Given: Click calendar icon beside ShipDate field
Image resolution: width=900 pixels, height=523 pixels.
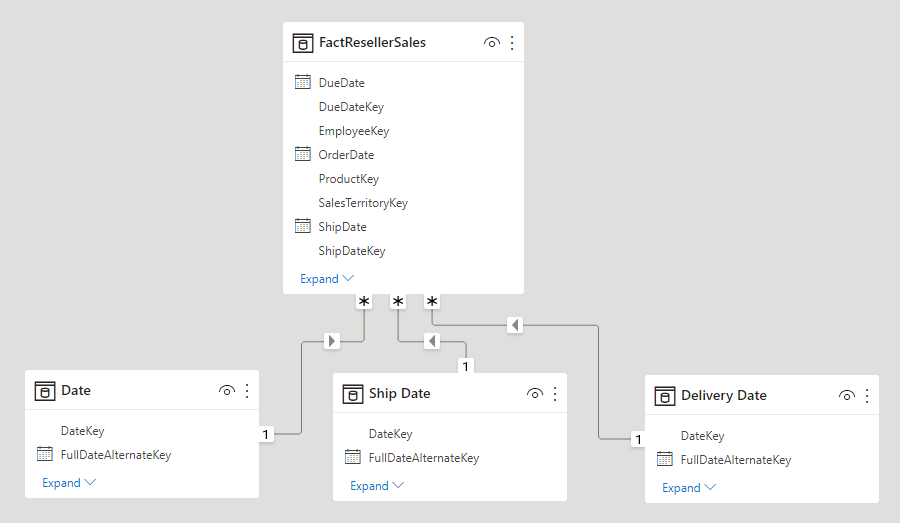Looking at the screenshot, I should pos(303,227).
